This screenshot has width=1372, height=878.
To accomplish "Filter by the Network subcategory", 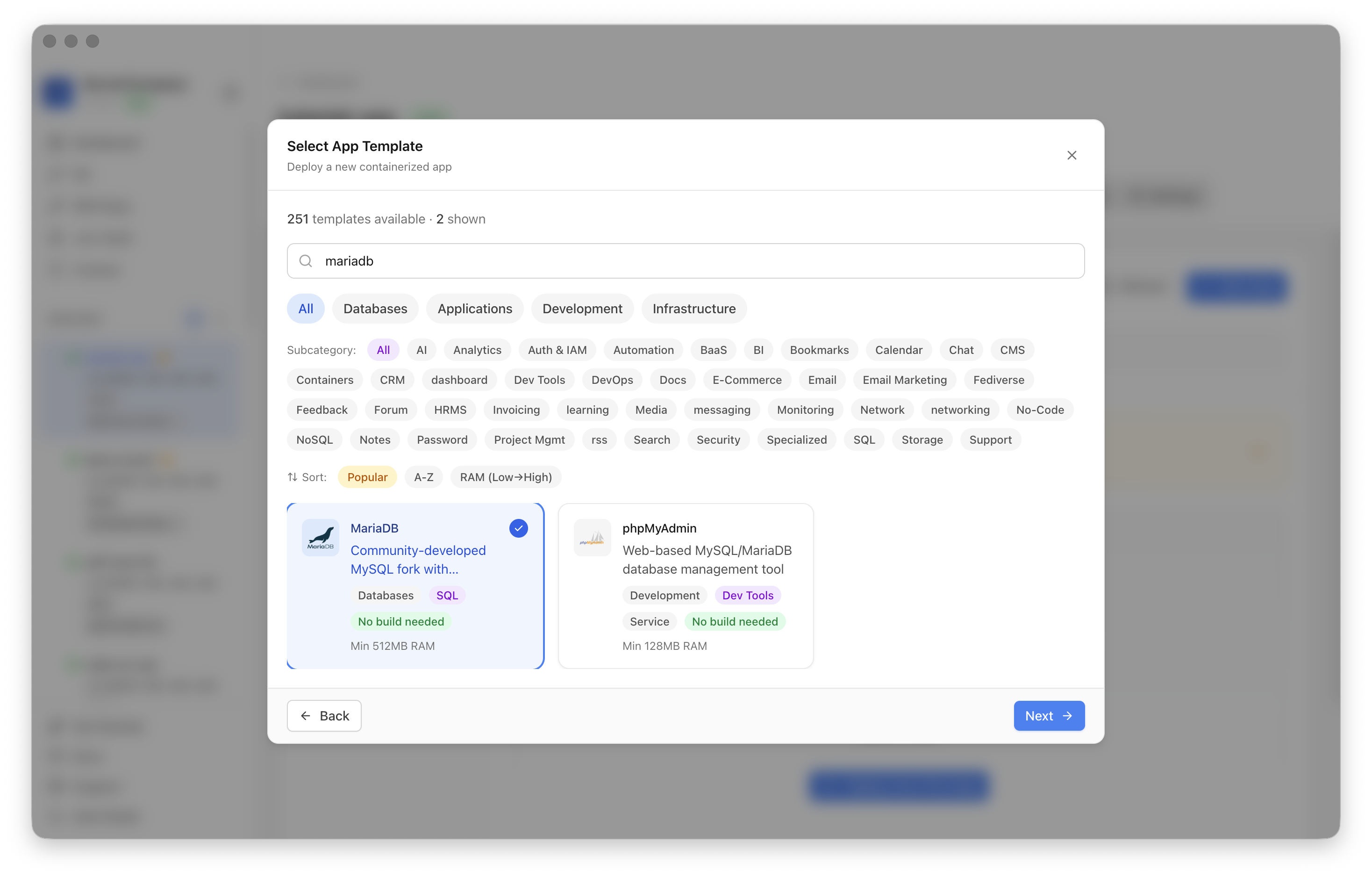I will [x=882, y=410].
